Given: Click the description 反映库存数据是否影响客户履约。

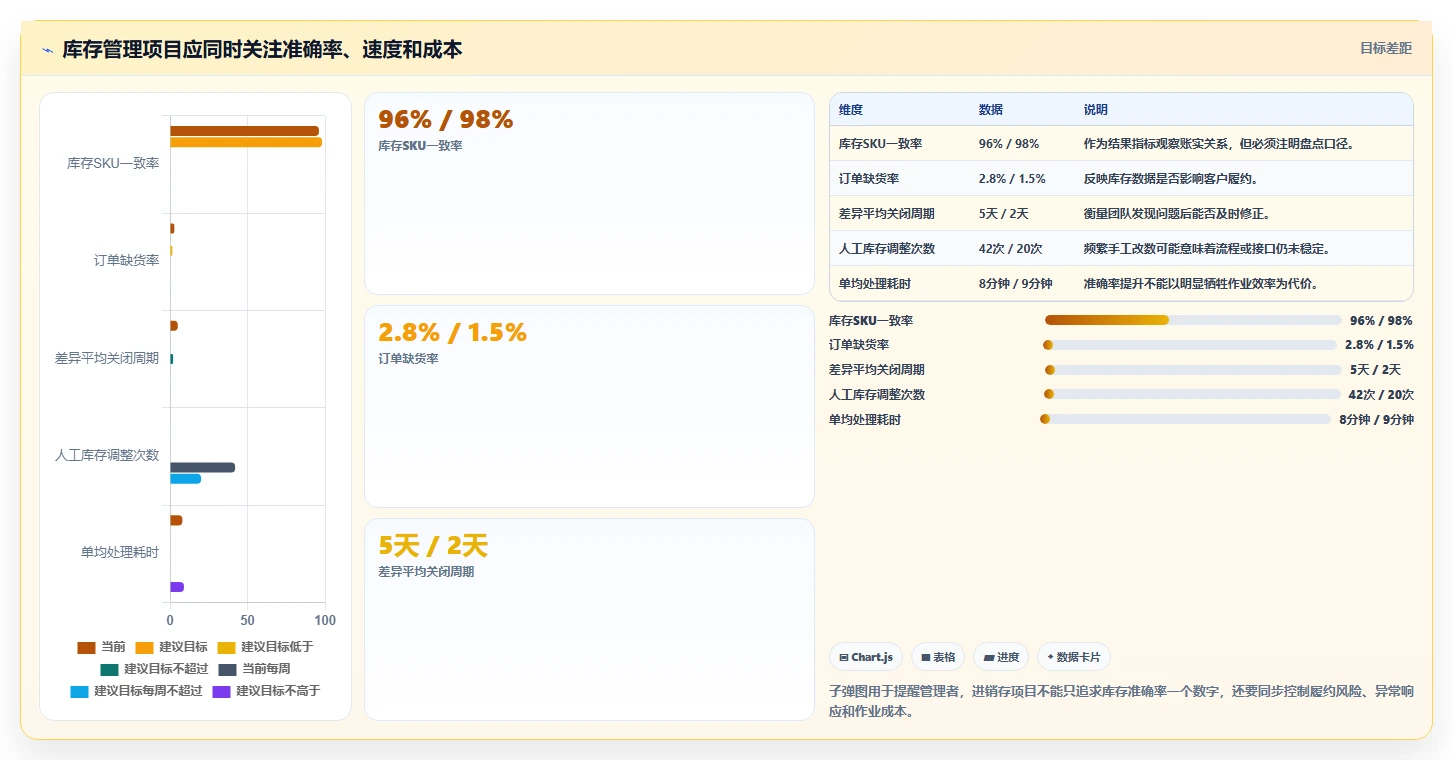Looking at the screenshot, I should click(1171, 179).
